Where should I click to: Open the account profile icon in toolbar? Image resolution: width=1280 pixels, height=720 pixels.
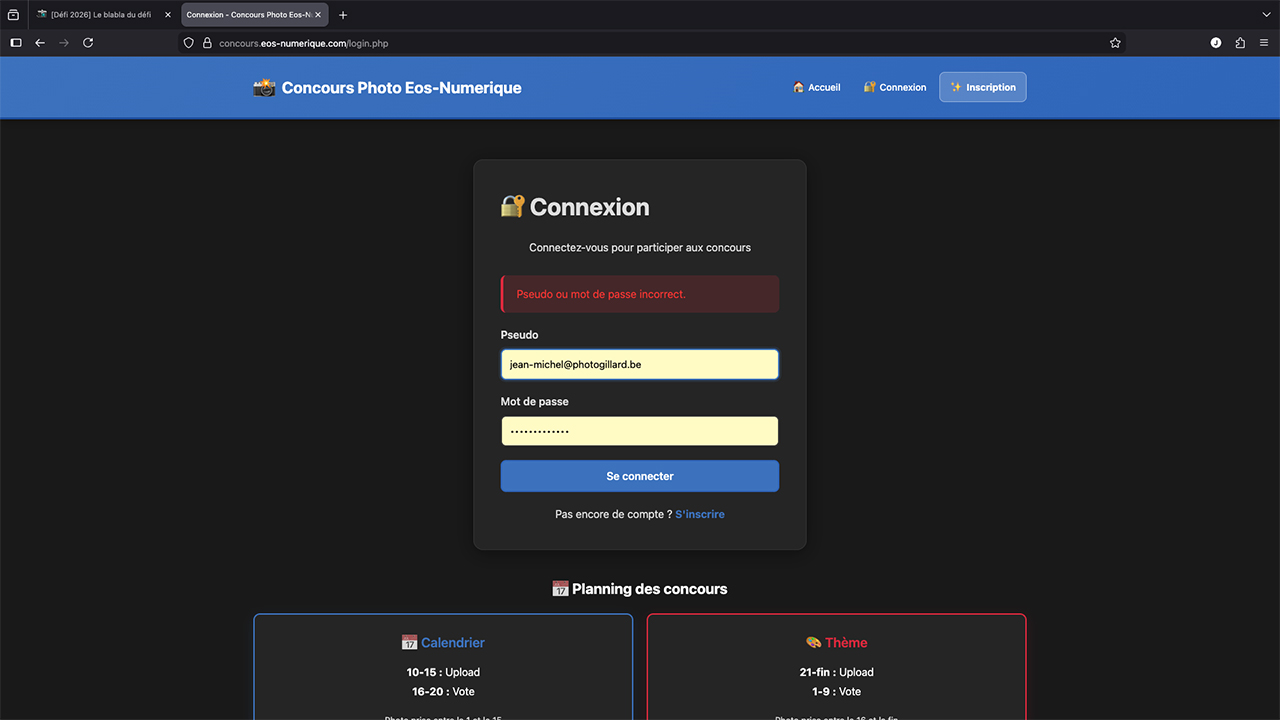tap(1216, 43)
